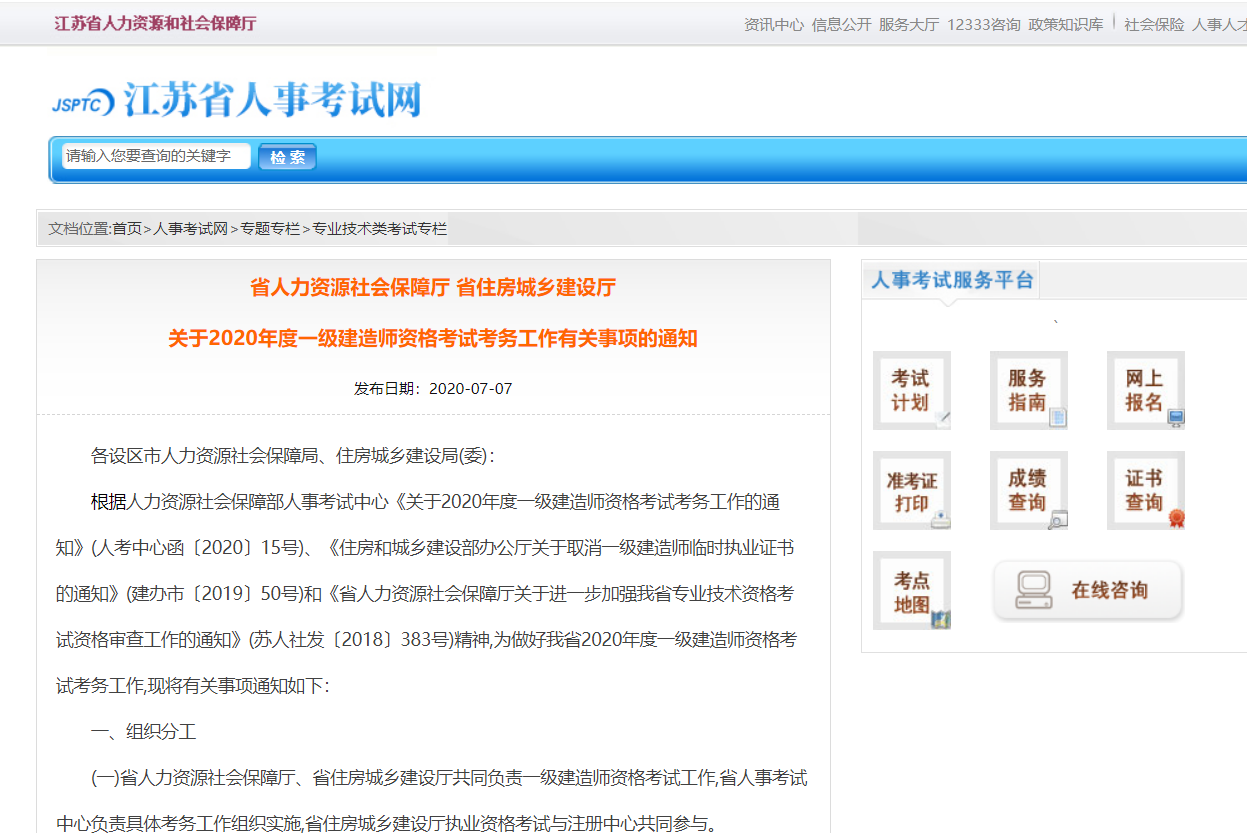Open the 证书查询 icon tile
The width and height of the screenshot is (1247, 833).
point(1146,490)
